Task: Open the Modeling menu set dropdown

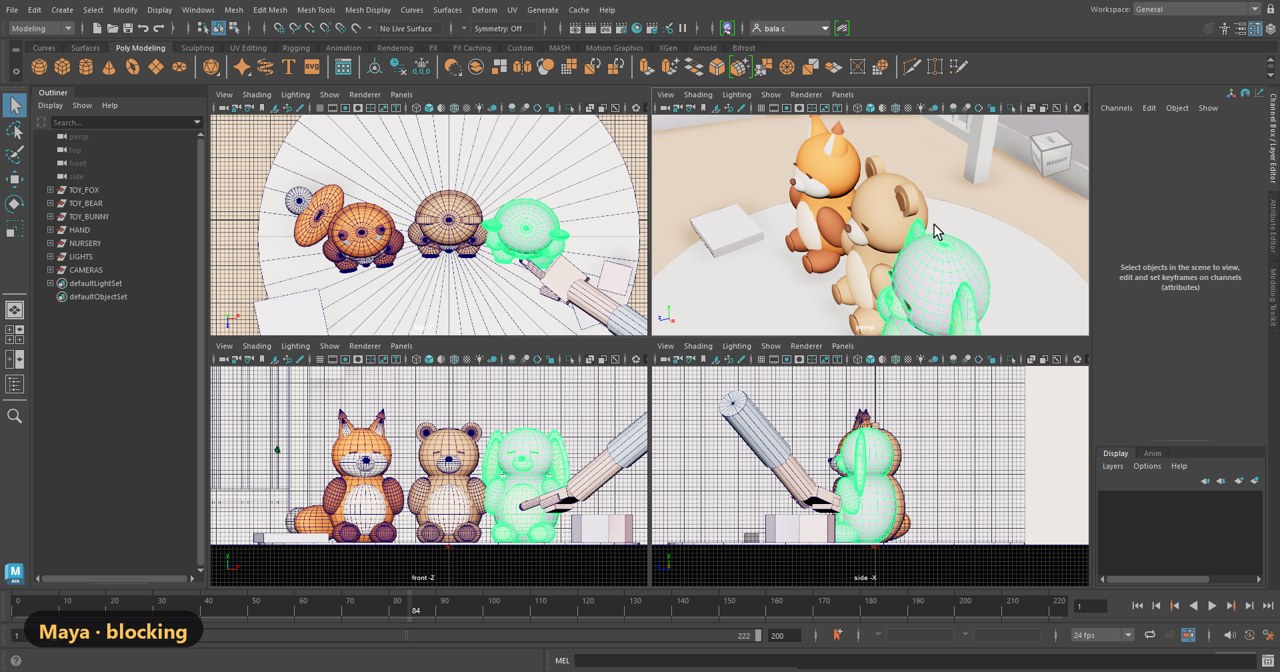Action: (x=41, y=28)
